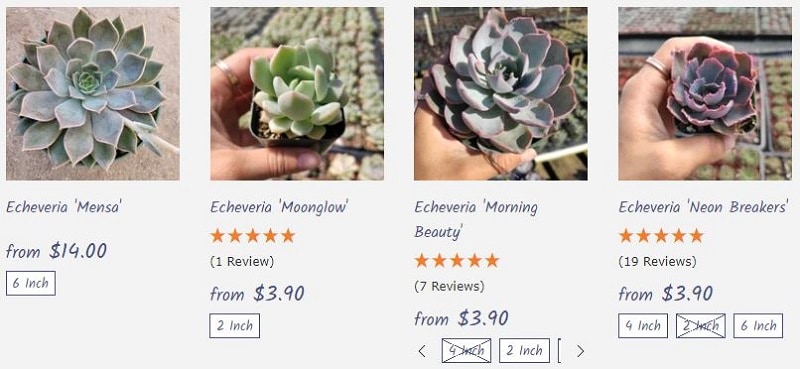Open the 7 Reviews link

pyautogui.click(x=449, y=286)
